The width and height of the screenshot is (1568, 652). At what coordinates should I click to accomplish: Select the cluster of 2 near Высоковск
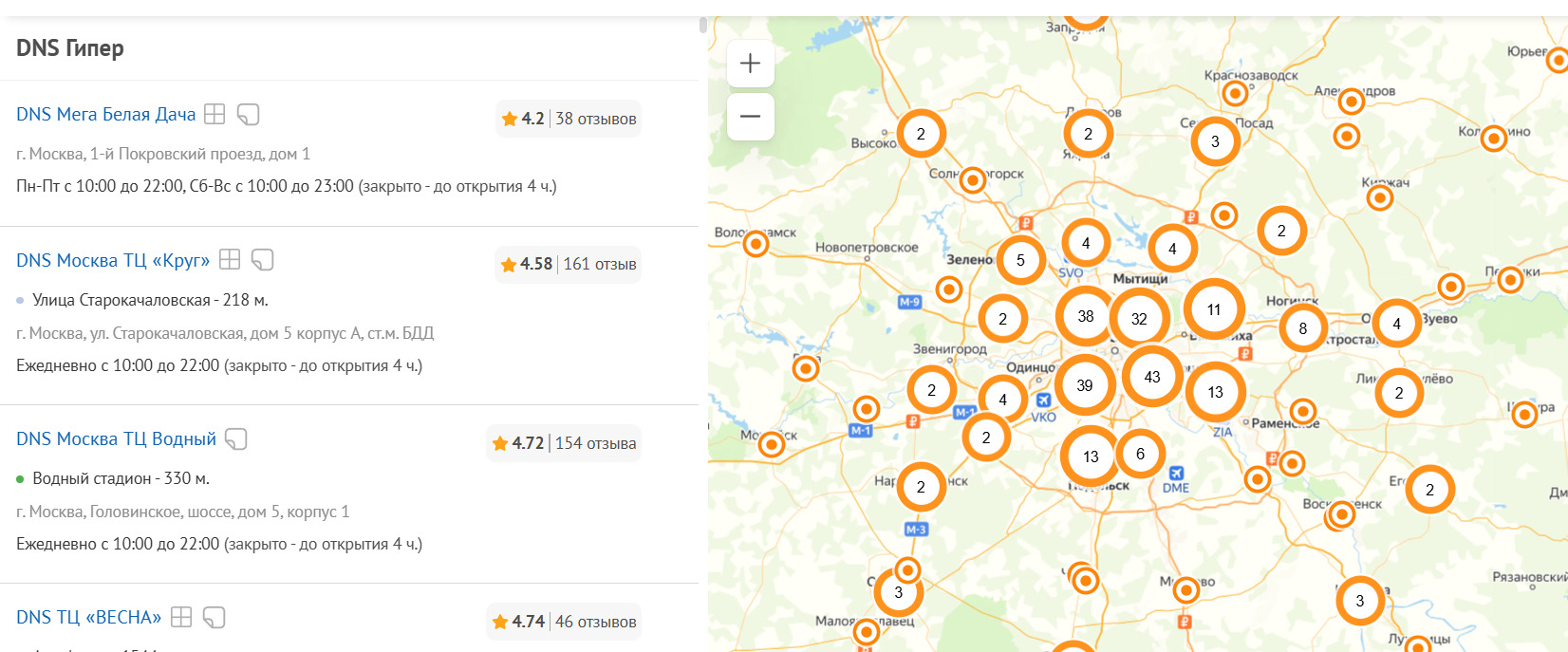tap(921, 134)
